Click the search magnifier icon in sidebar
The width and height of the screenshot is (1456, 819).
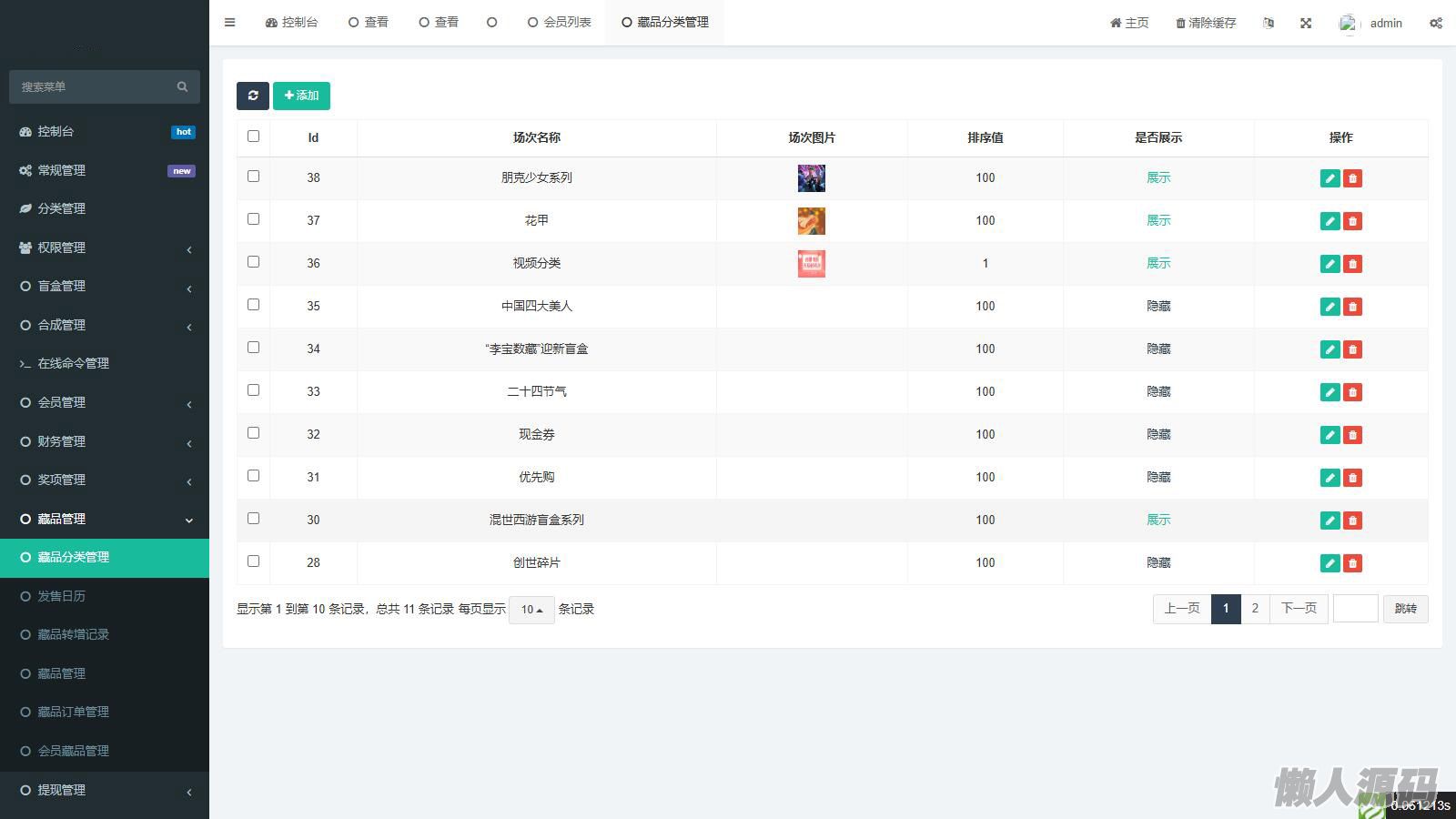pyautogui.click(x=182, y=86)
